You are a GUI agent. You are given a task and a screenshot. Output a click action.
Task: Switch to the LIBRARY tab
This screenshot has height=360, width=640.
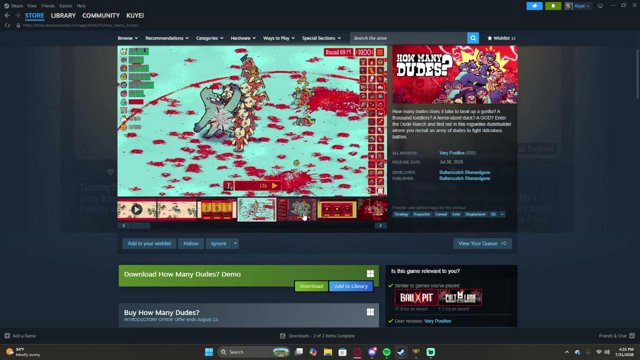tap(63, 16)
